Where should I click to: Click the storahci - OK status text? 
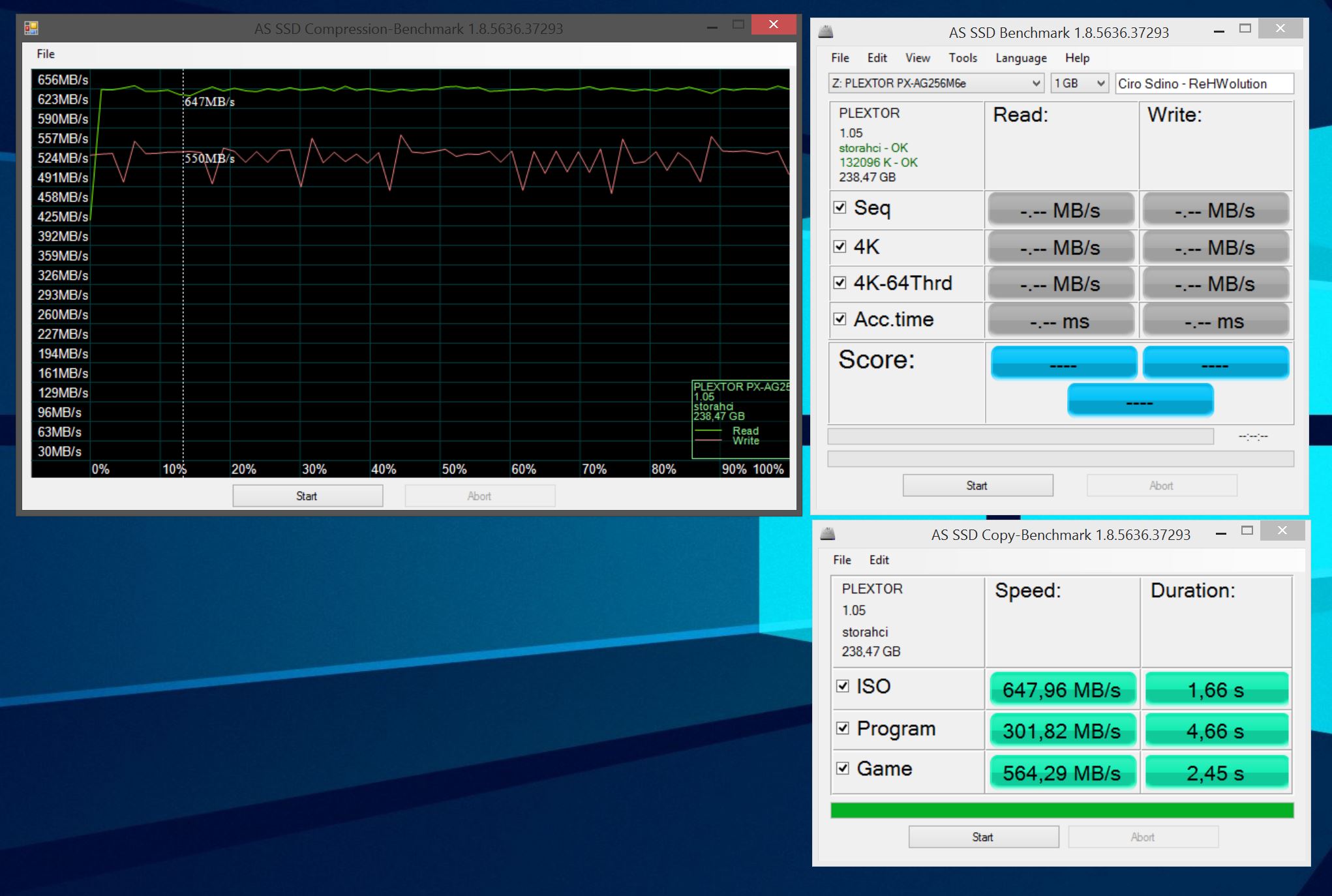873,148
